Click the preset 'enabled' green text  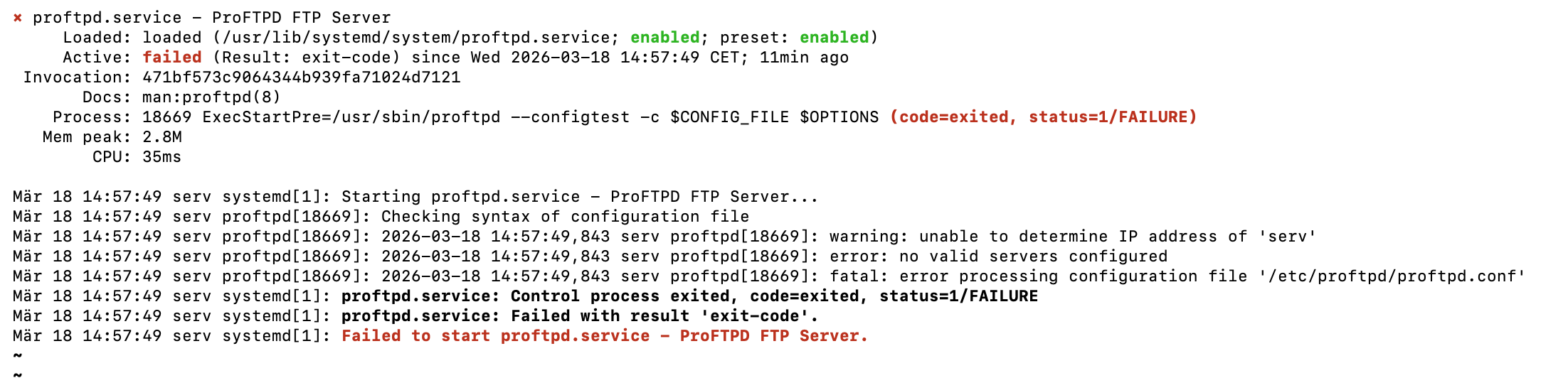tap(834, 38)
